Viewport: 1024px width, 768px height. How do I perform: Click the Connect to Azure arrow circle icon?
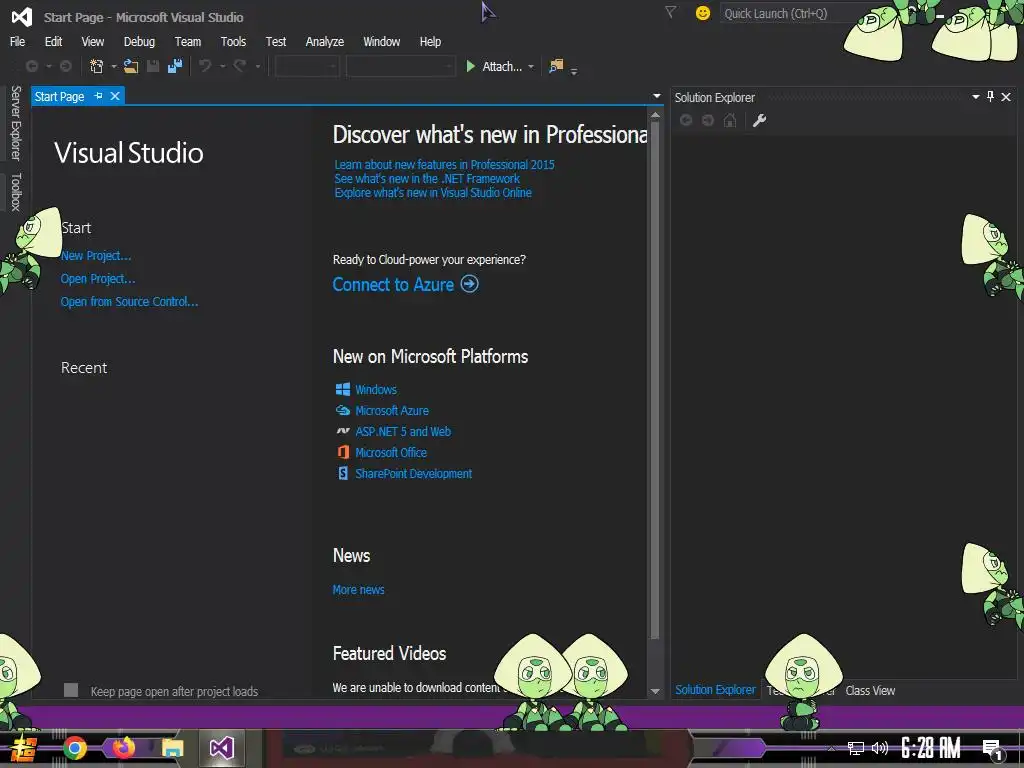(470, 284)
